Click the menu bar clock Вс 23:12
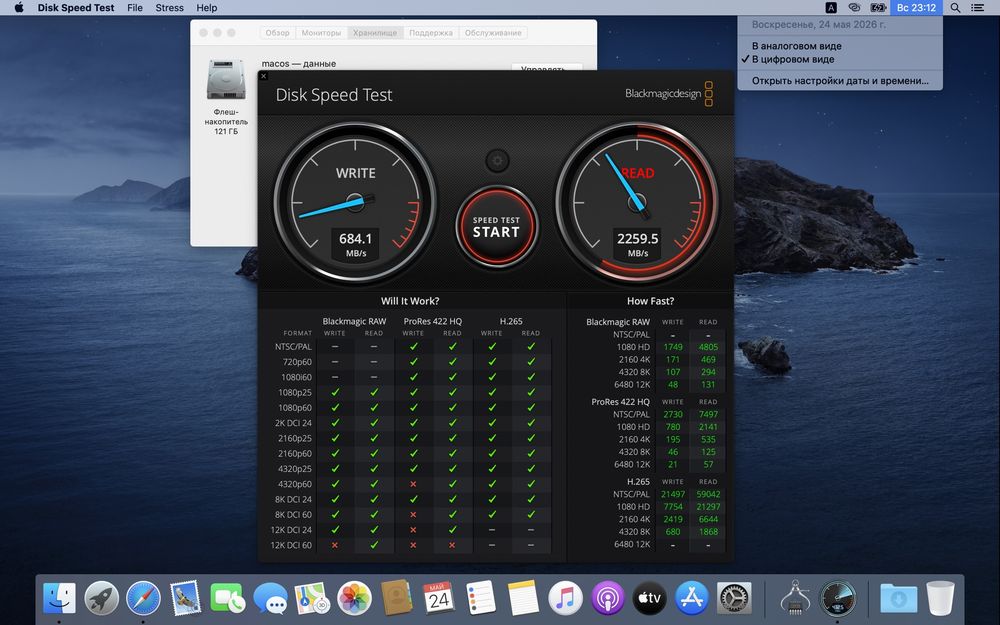Viewport: 1000px width, 625px height. click(916, 8)
